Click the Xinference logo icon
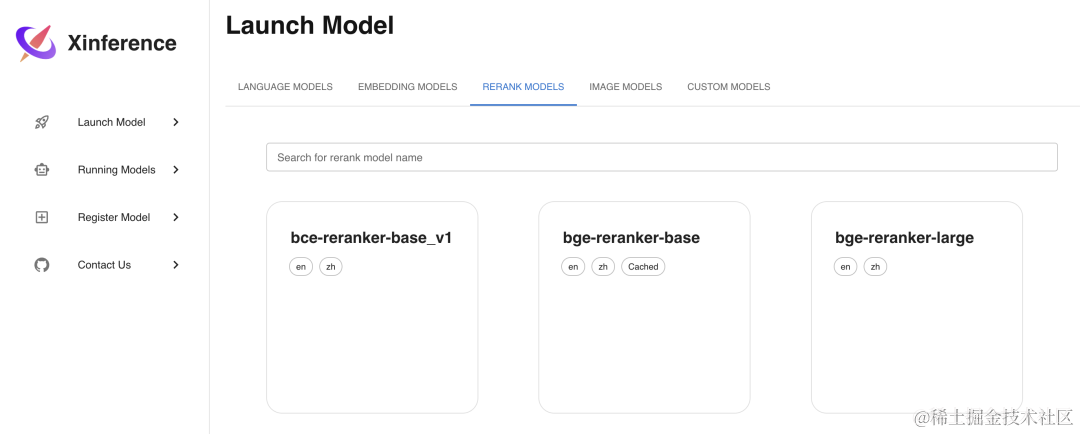This screenshot has height=434, width=1080. coord(37,43)
